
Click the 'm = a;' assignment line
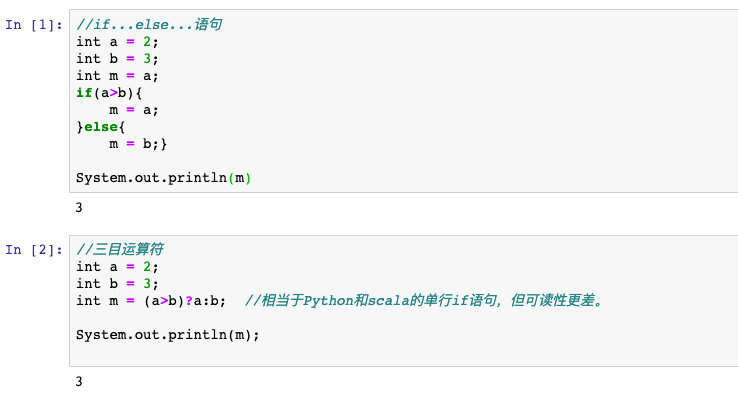(134, 110)
